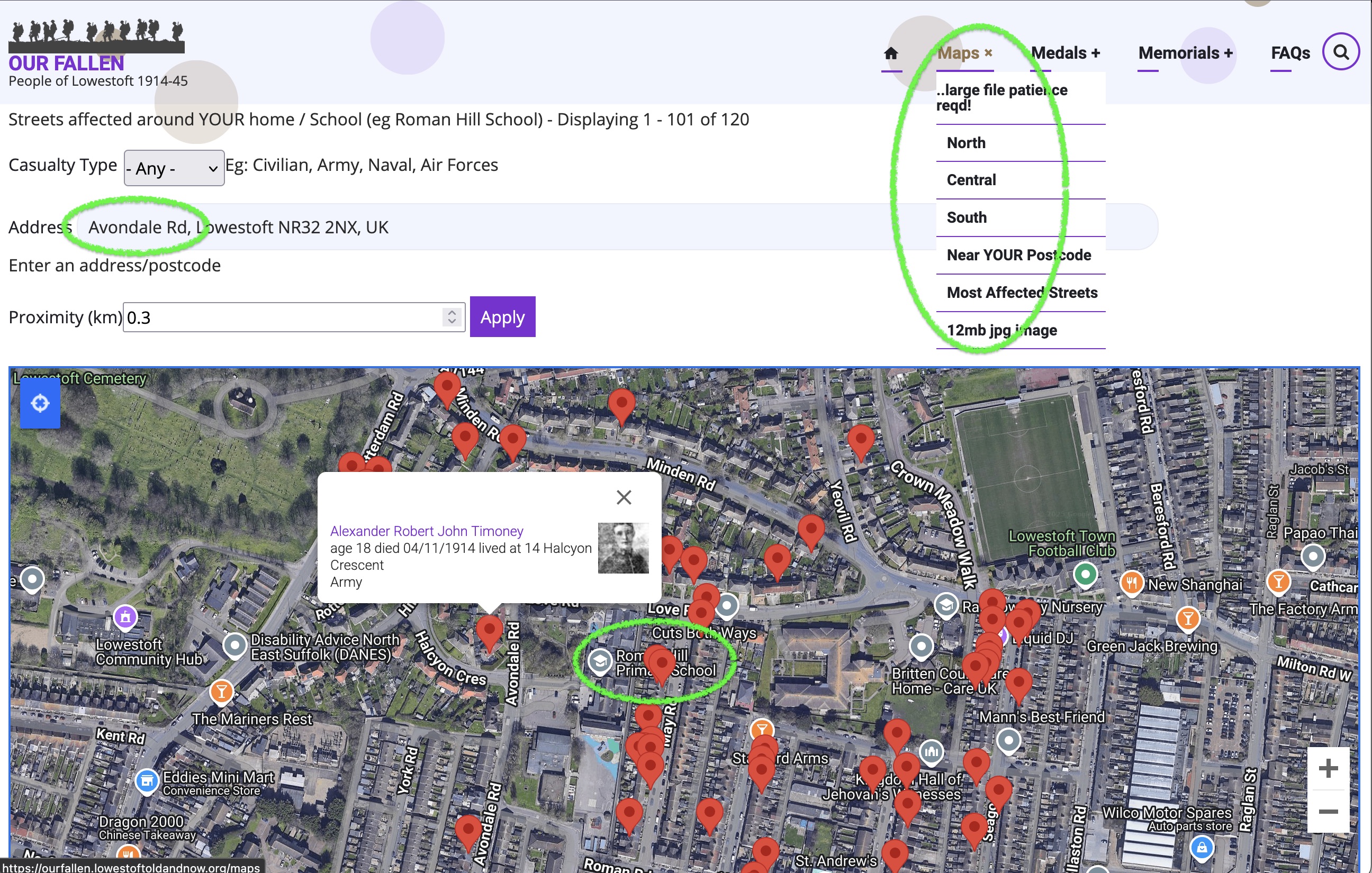Select Wilco Motor Spares shop icon
Viewport: 1372px width, 873px height.
click(1202, 849)
